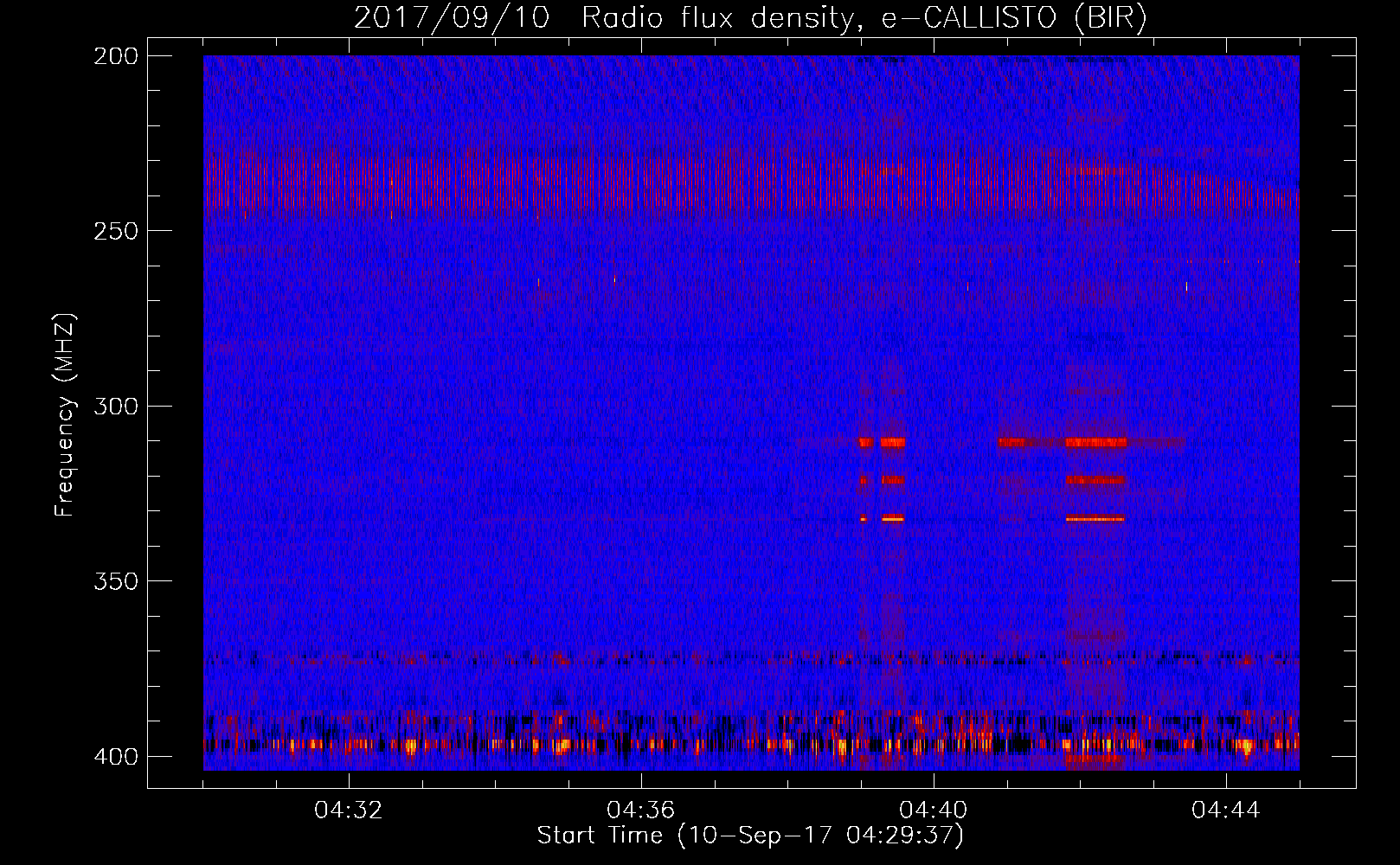Click the '350' frequency tick label
This screenshot has width=1400, height=865.
point(115,581)
